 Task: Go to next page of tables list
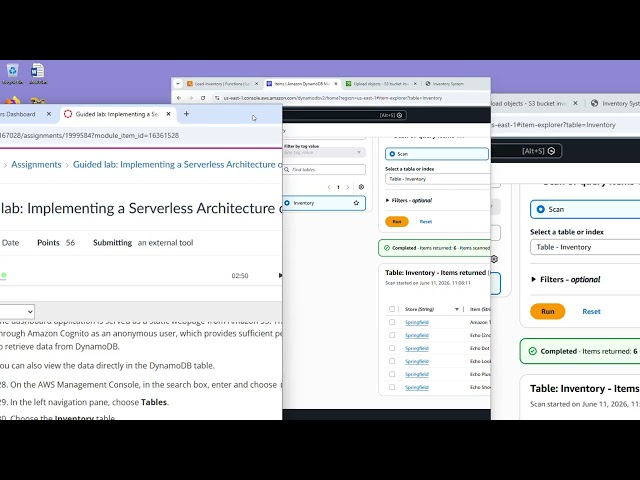coord(348,187)
